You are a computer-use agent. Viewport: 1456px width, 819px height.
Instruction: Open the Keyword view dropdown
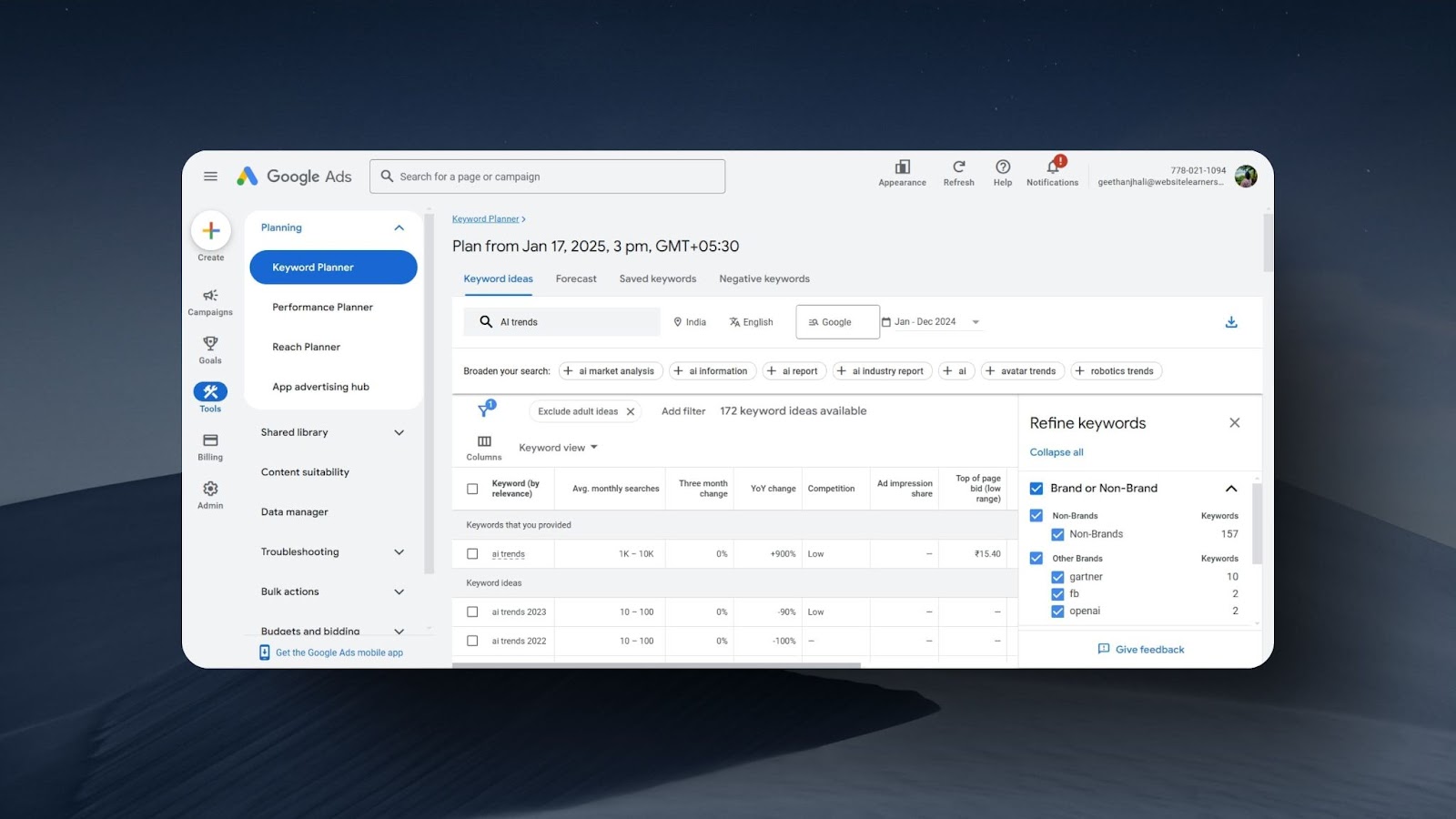point(558,448)
